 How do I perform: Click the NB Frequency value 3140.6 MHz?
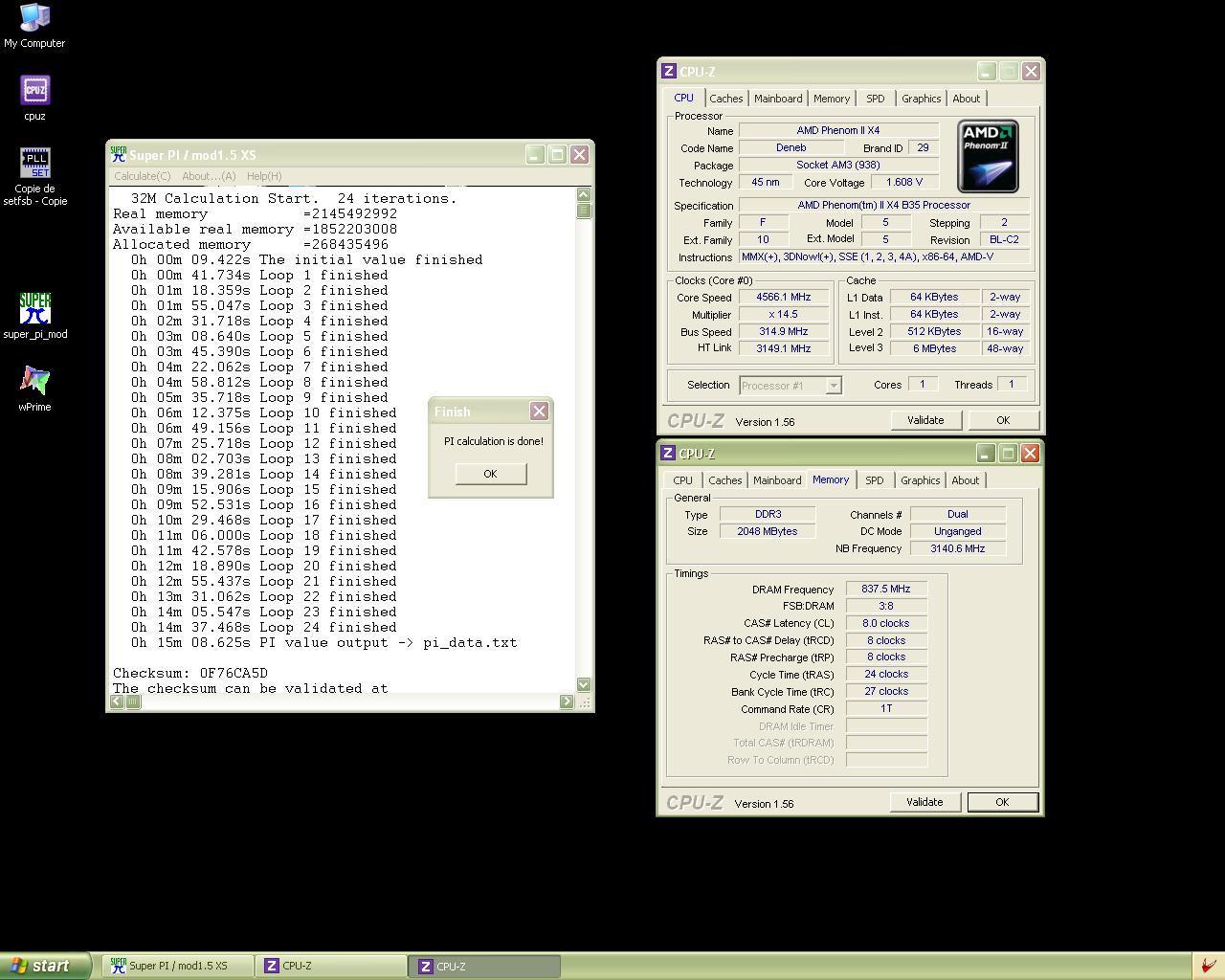click(x=957, y=548)
